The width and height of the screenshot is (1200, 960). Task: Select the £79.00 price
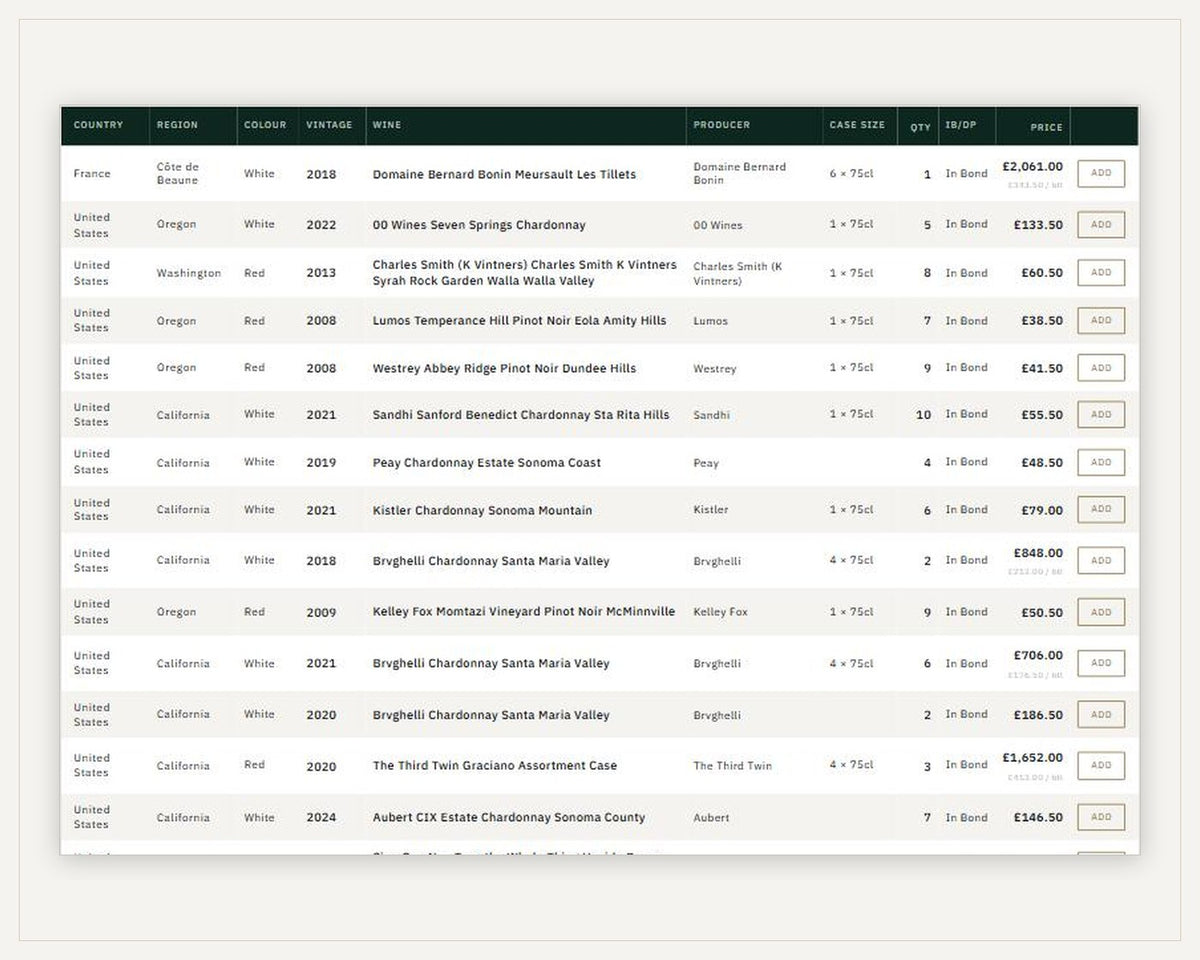pyautogui.click(x=1042, y=510)
